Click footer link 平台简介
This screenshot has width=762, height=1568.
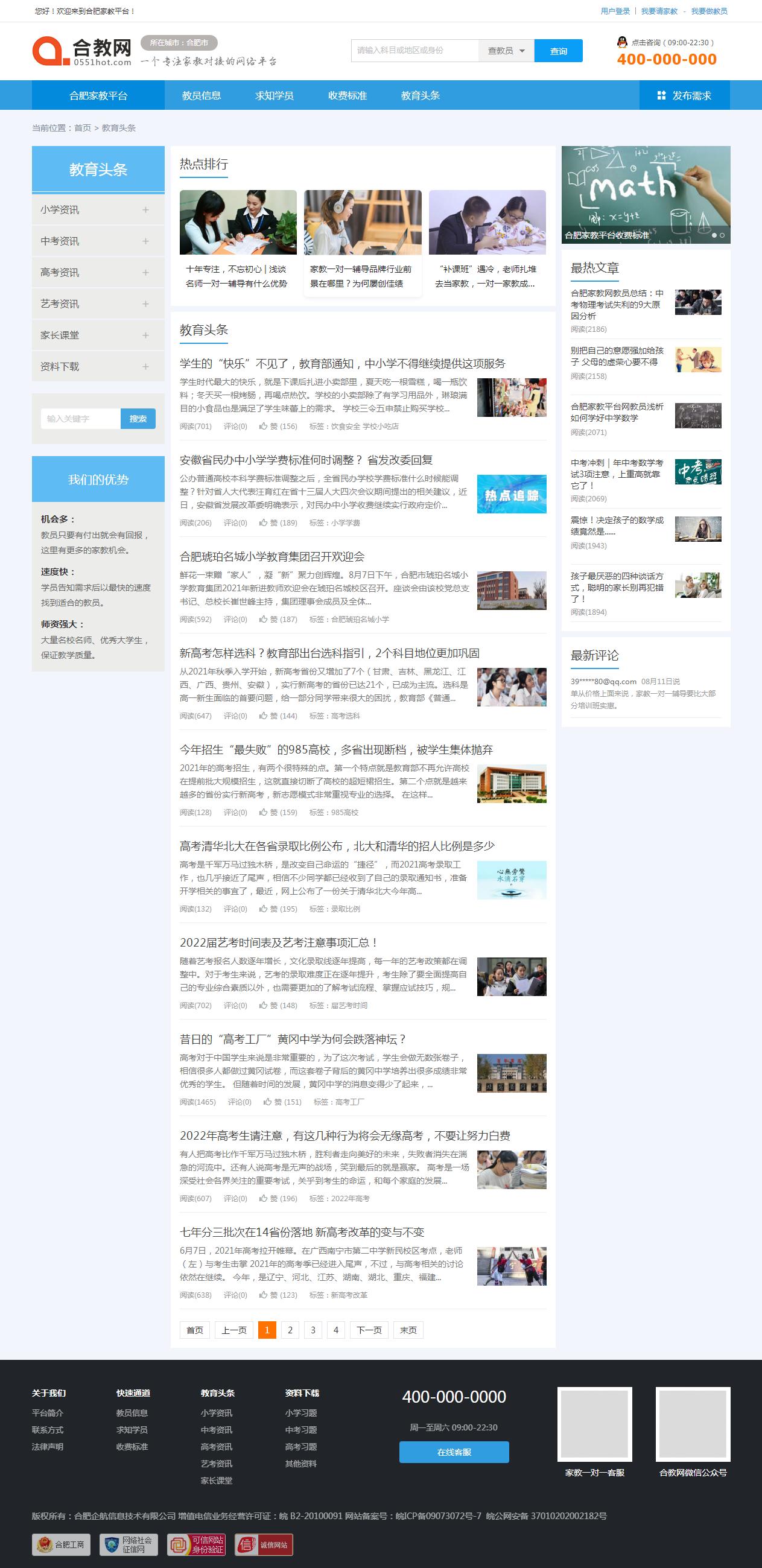click(48, 1413)
